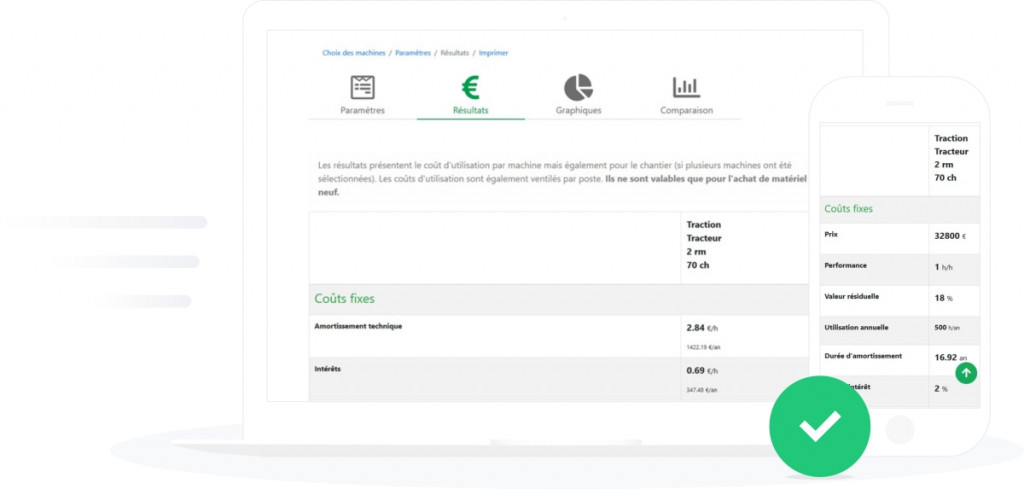Click the large green checkmark badge
Viewport: 1024px width, 489px height.
pos(819,426)
